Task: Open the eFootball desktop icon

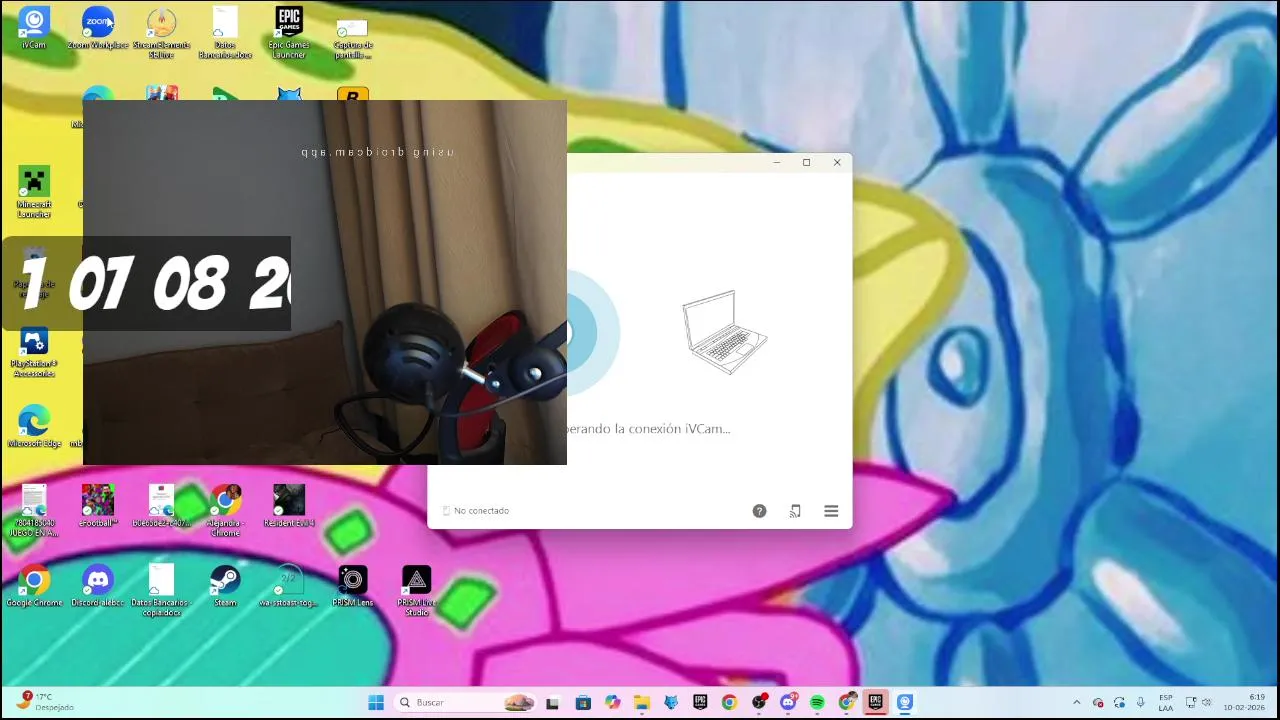Action: (98, 506)
